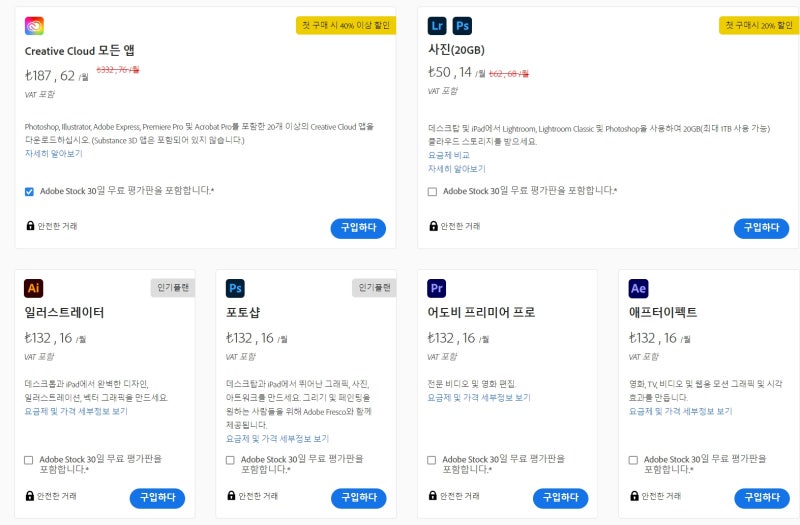800x525 pixels.
Task: Enable Adobe Stock trial in the Premiere Pro card
Action: coord(432,460)
